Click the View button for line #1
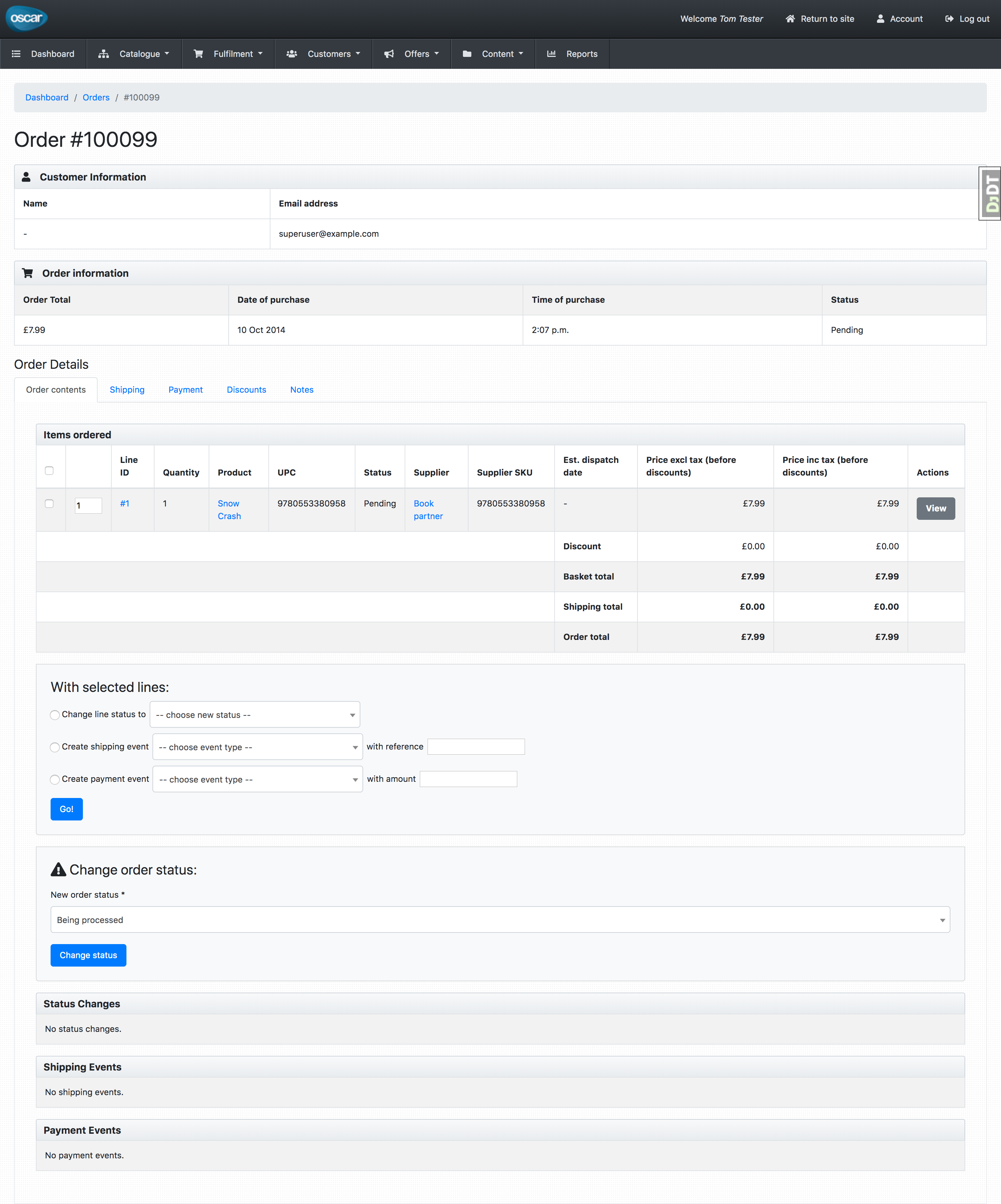Screen dimensions: 1001x1204 (x=936, y=509)
